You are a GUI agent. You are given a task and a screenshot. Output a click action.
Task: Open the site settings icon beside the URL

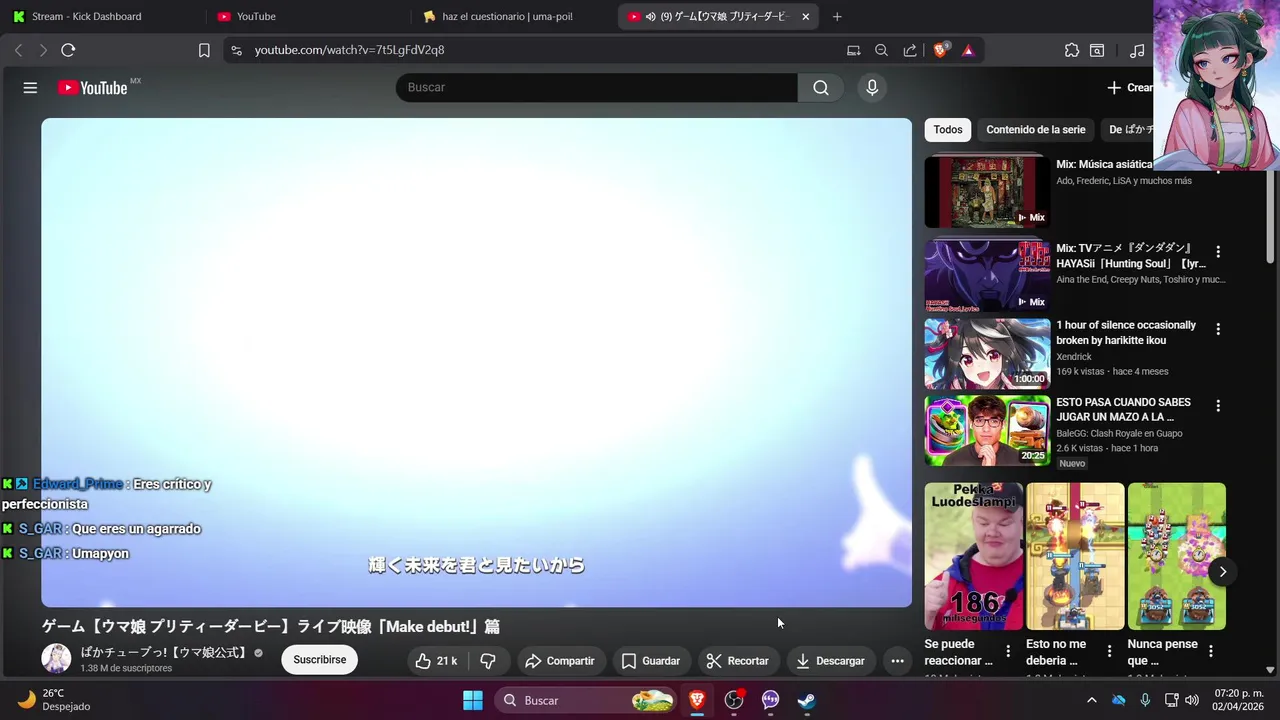click(x=236, y=50)
